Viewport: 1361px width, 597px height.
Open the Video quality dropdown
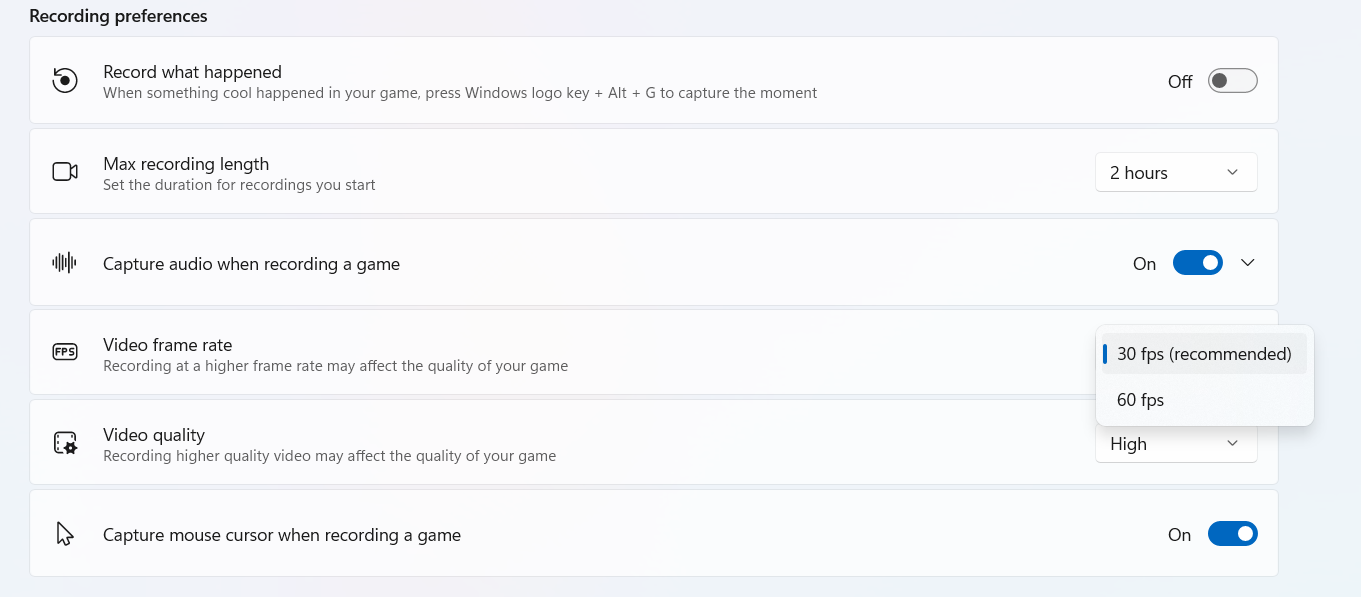pyautogui.click(x=1176, y=443)
